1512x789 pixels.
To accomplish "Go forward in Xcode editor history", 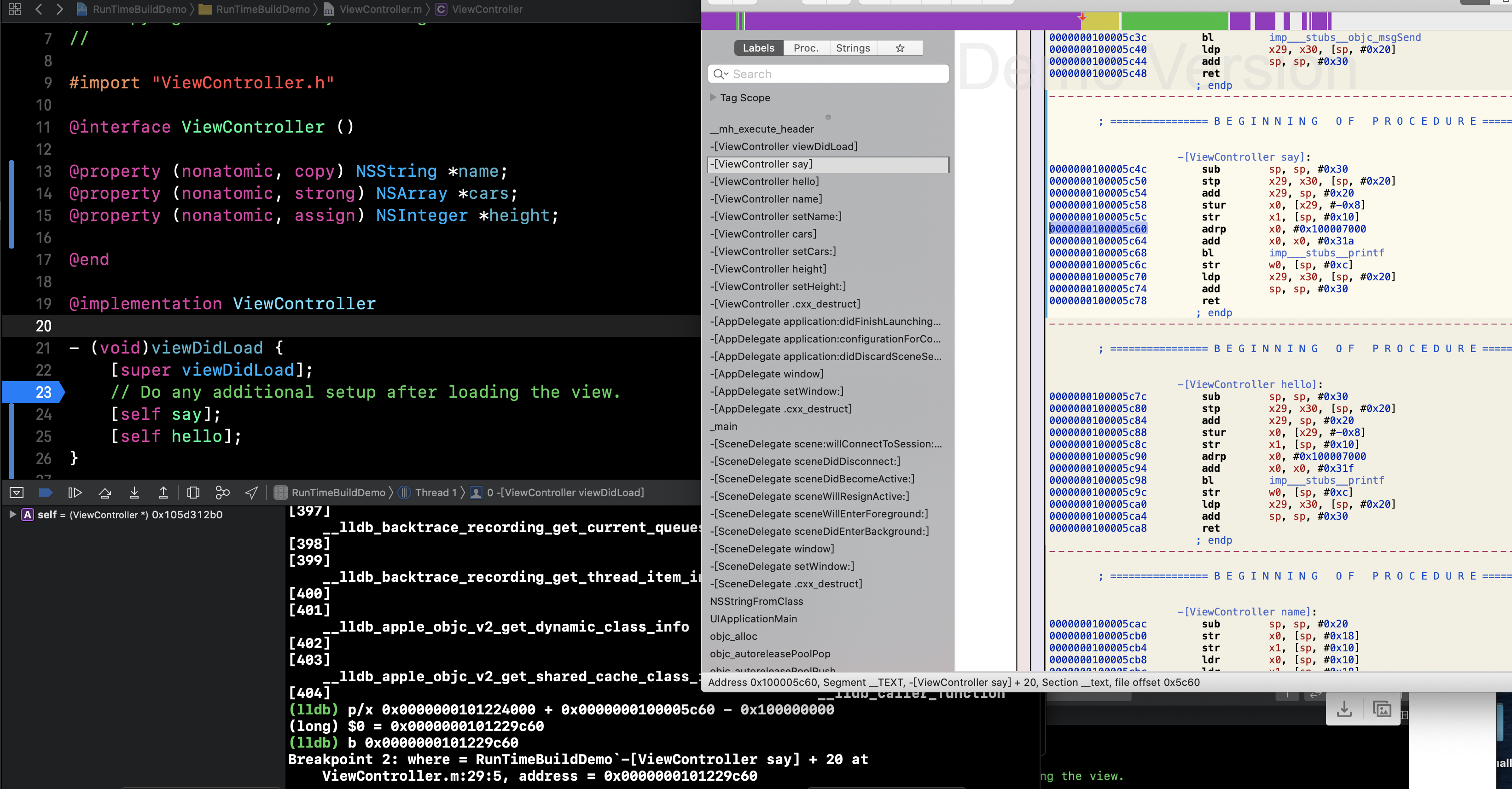I will tap(59, 9).
